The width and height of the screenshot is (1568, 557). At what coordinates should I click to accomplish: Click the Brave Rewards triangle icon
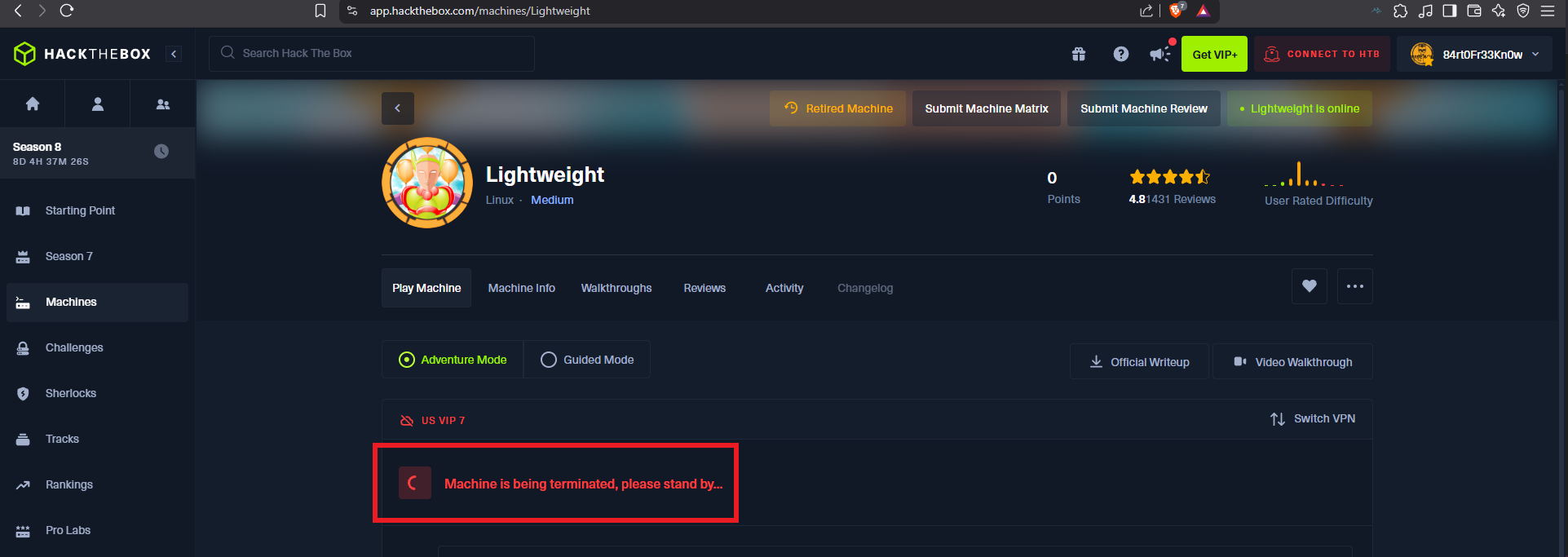click(1203, 11)
